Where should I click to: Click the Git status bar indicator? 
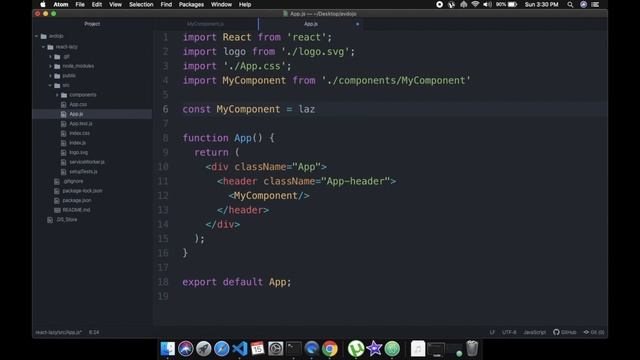coord(594,332)
